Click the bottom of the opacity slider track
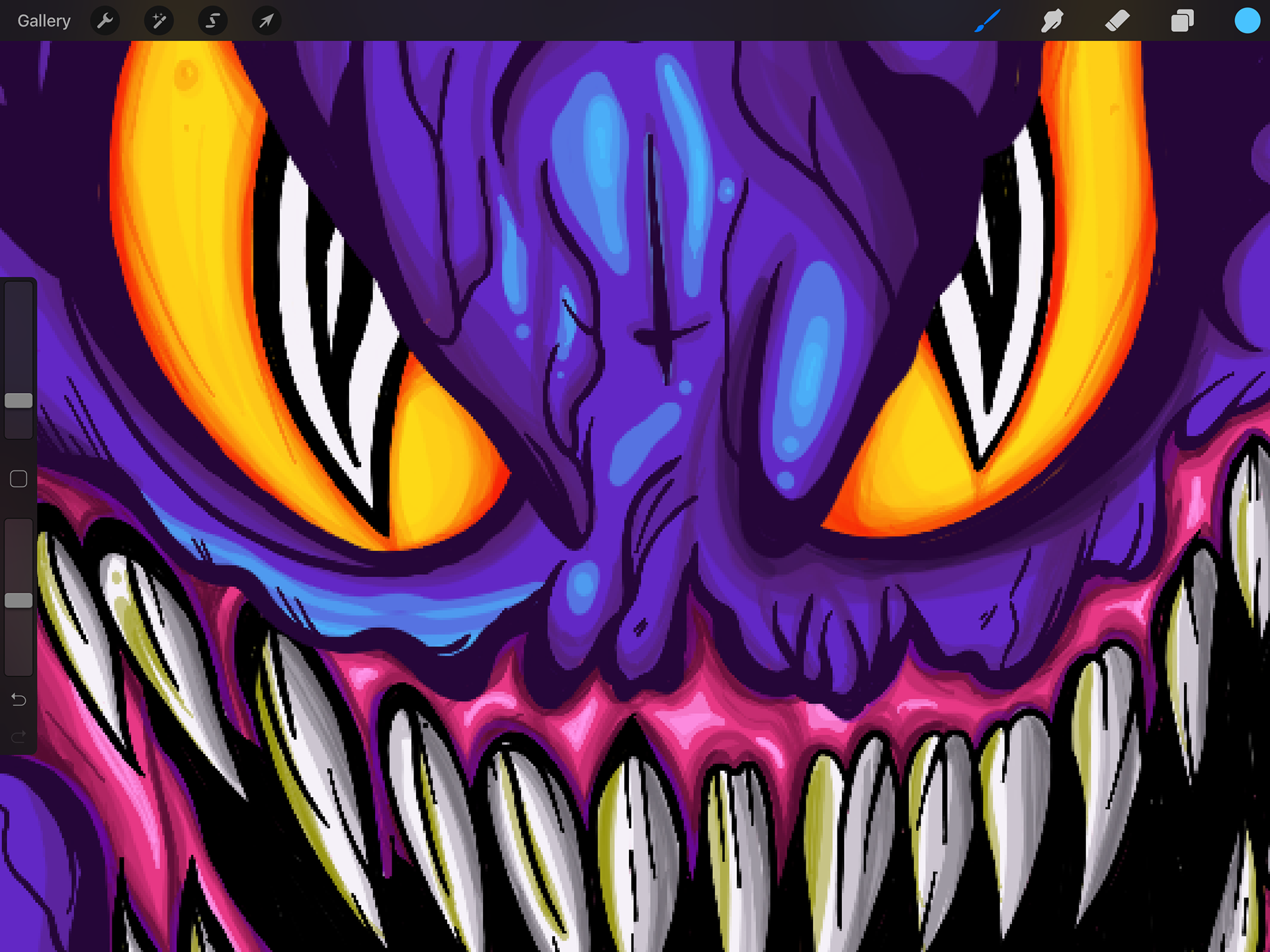Screen dimensions: 1270x952 click(19, 667)
